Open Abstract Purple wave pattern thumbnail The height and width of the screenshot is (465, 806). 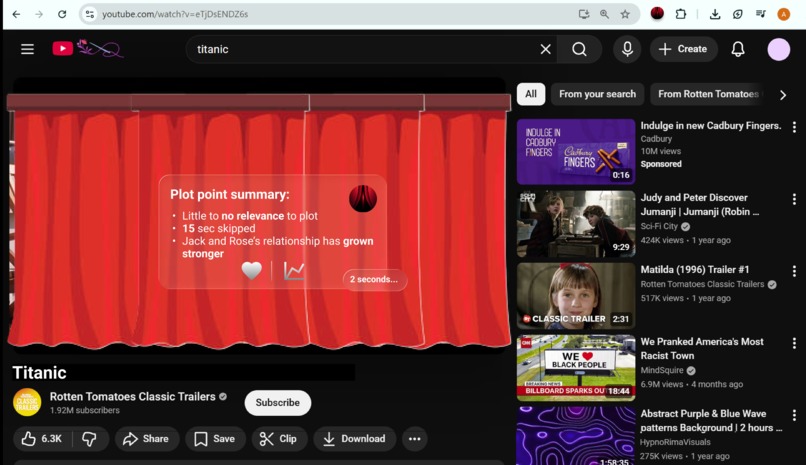point(576,436)
